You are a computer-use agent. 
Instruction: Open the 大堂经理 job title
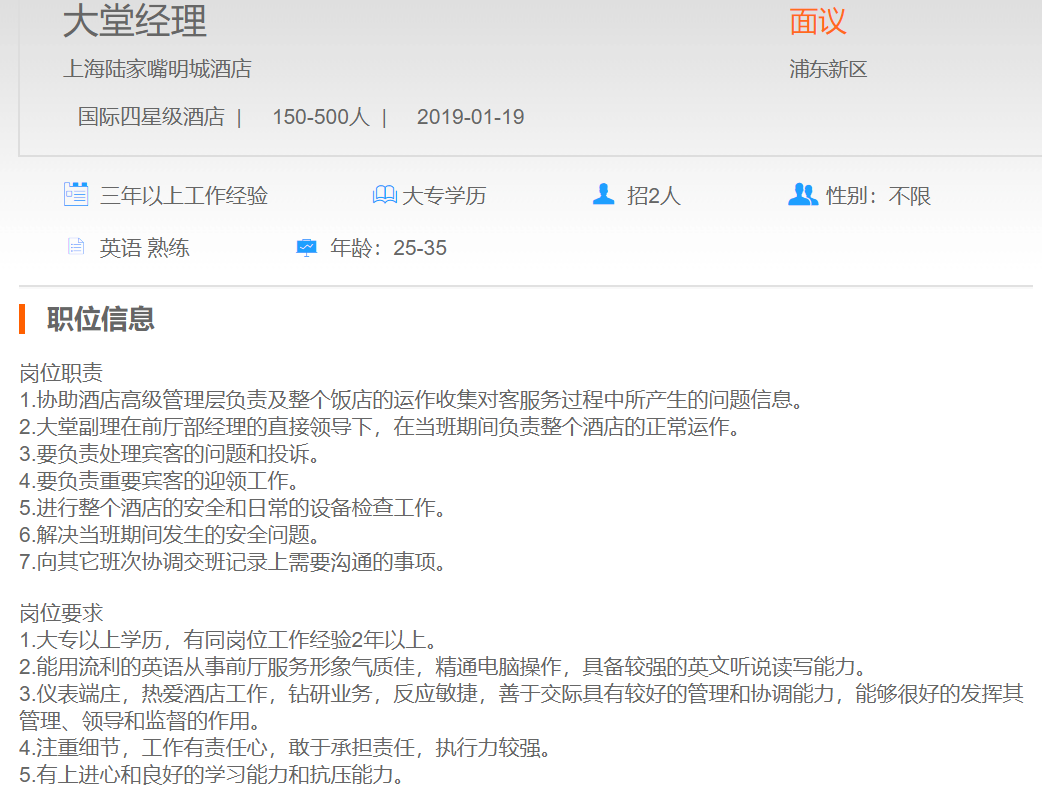pos(135,22)
